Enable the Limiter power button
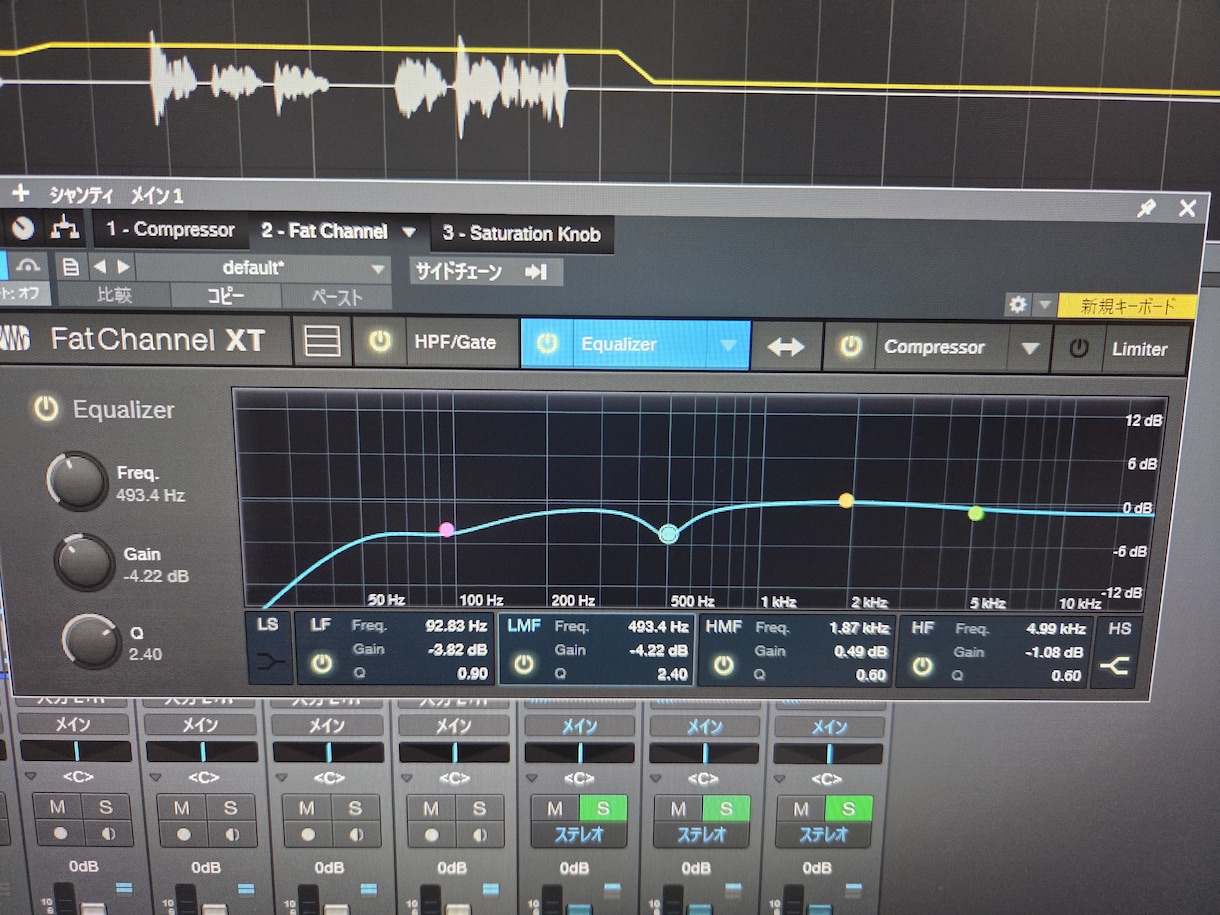Image resolution: width=1220 pixels, height=915 pixels. tap(1078, 349)
